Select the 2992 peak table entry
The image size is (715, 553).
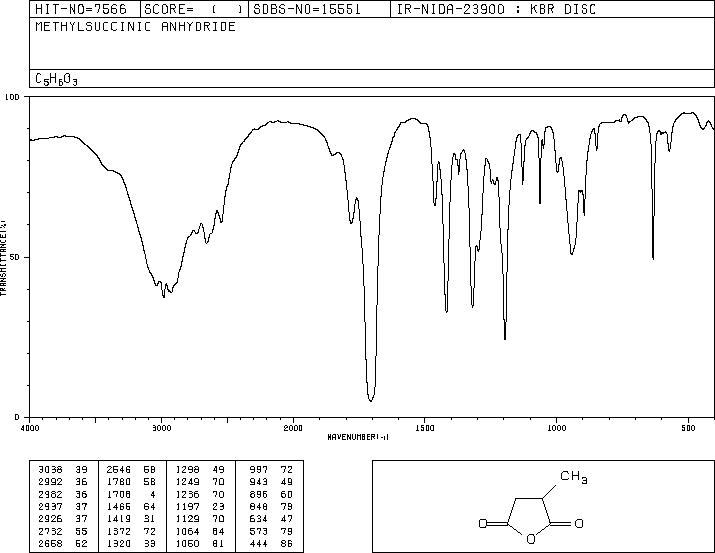(x=50, y=482)
